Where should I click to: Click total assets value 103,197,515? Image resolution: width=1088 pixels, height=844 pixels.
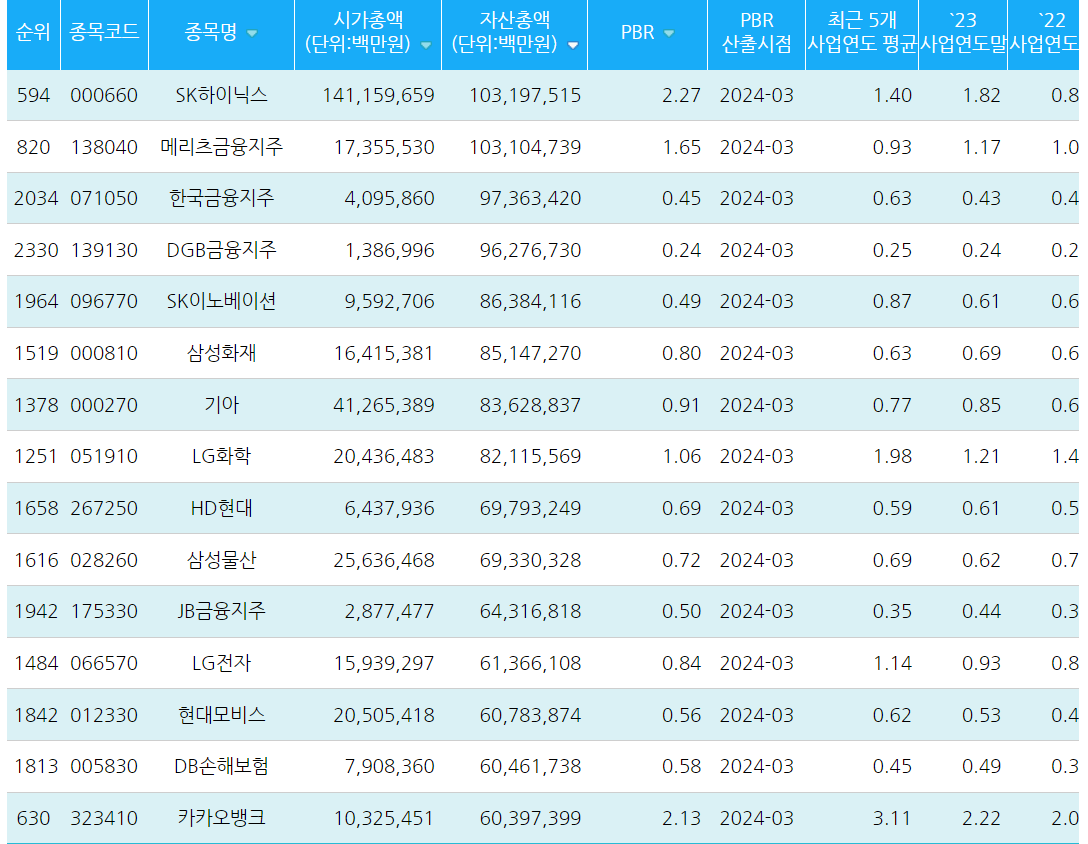(x=525, y=95)
